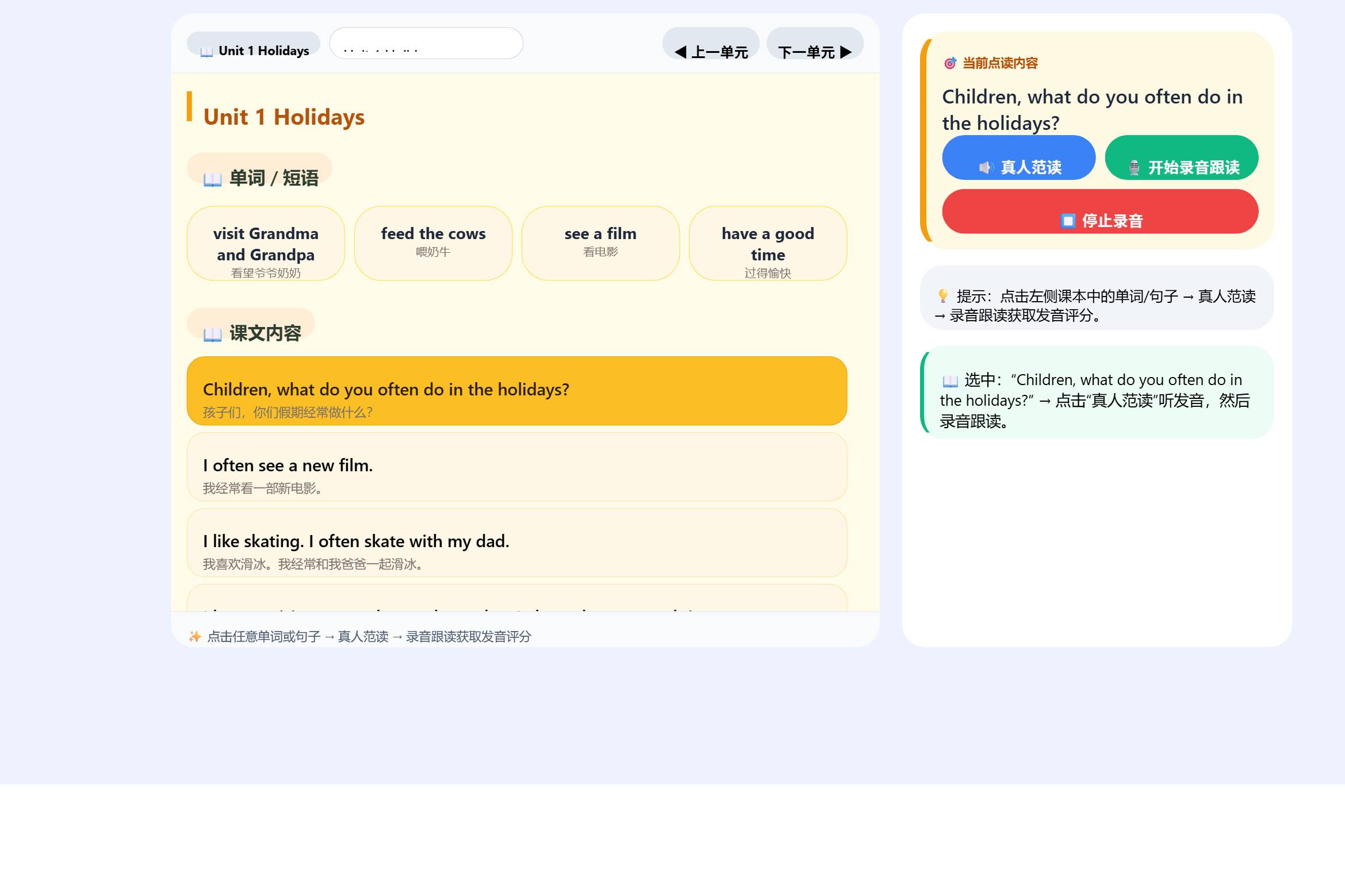The height and width of the screenshot is (896, 1345).
Task: Play the 真人范读 model reading
Action: (x=1018, y=158)
